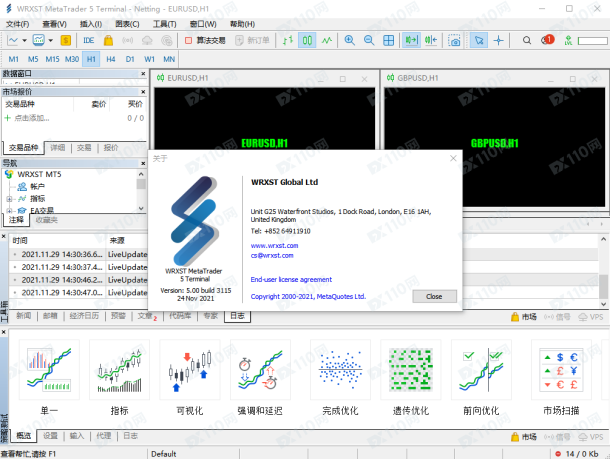This screenshot has height=459, width=610.
Task: Close the About dialog with X
Action: tap(453, 158)
